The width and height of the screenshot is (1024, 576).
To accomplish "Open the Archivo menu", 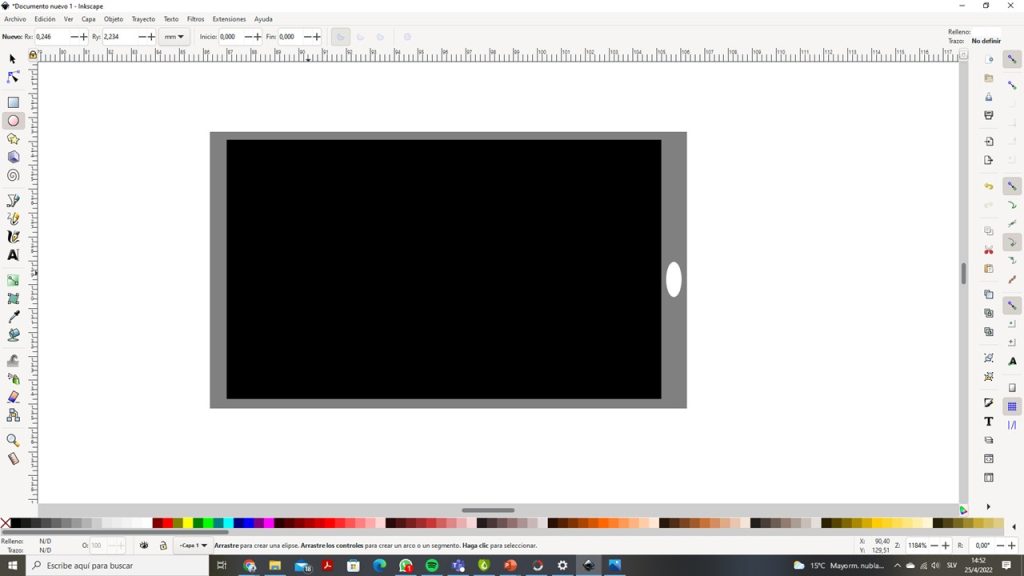I will click(15, 19).
